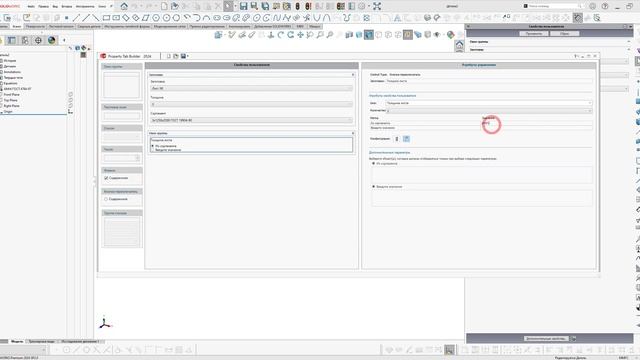Open the Save dropdown arrow in builder toolbar
Screen dimensions: 640x360
[x=188, y=56]
